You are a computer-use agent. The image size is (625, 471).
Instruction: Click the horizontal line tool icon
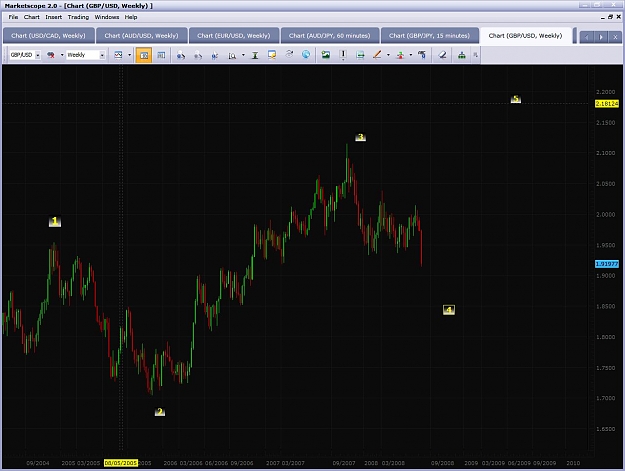click(360, 55)
